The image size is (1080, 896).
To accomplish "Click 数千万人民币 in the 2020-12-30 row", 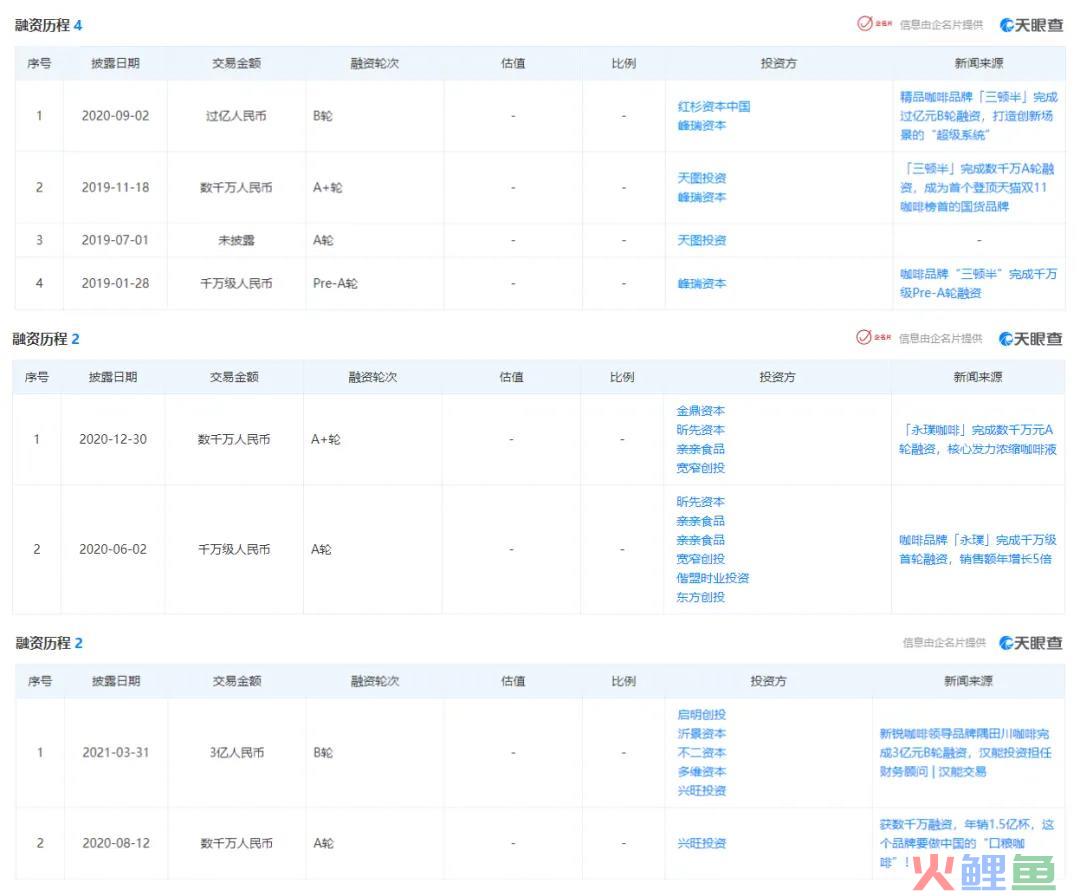I will tap(234, 439).
